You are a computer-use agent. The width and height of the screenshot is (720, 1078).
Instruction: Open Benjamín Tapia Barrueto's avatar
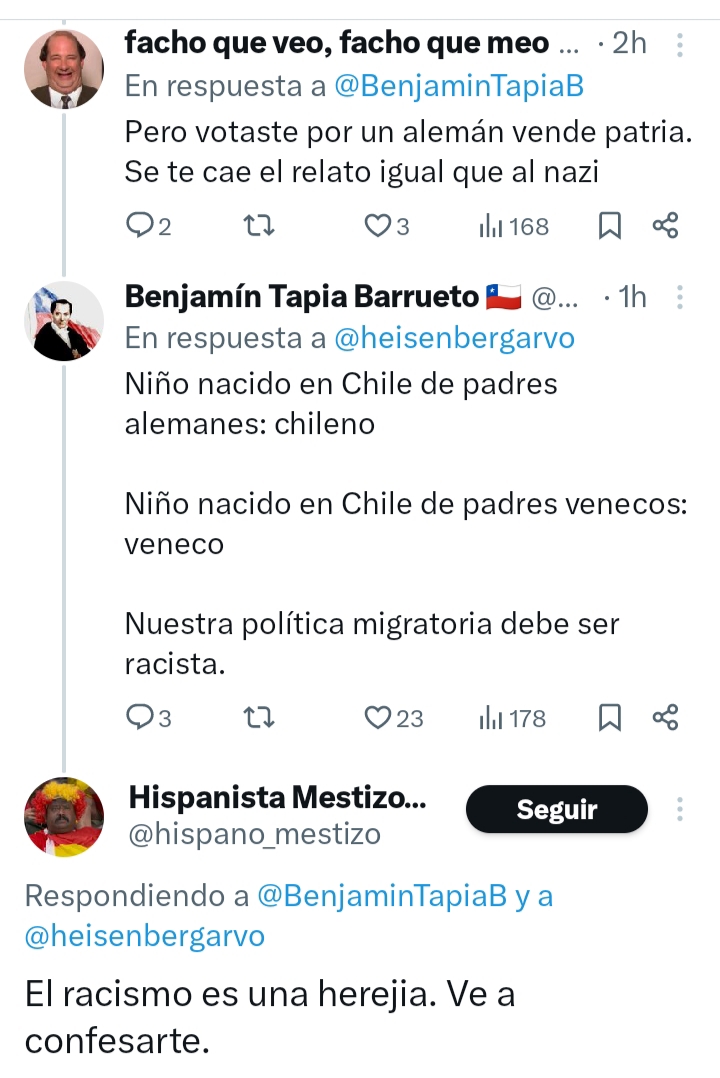coord(64,321)
